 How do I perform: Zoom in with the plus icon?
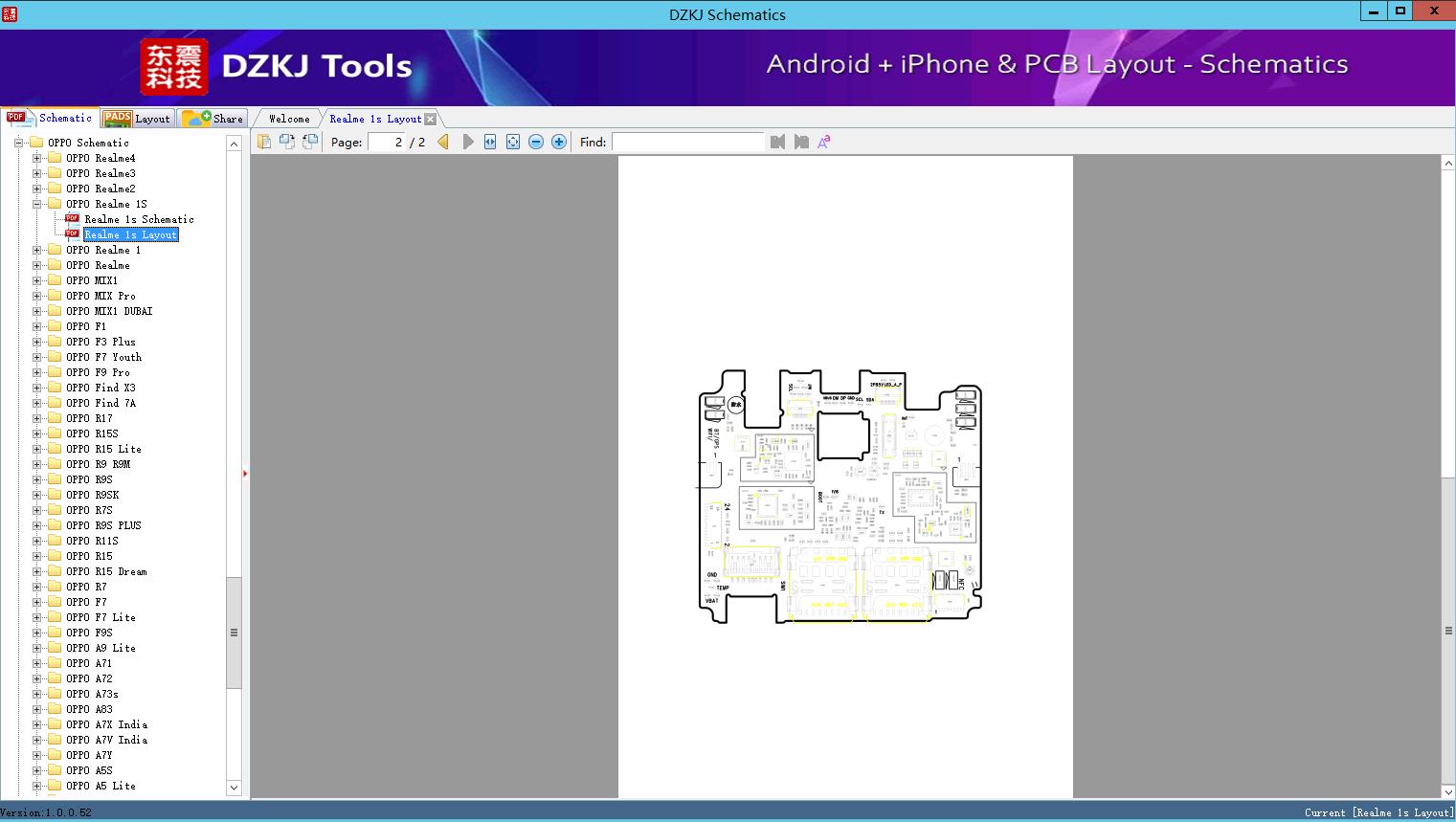tap(559, 142)
